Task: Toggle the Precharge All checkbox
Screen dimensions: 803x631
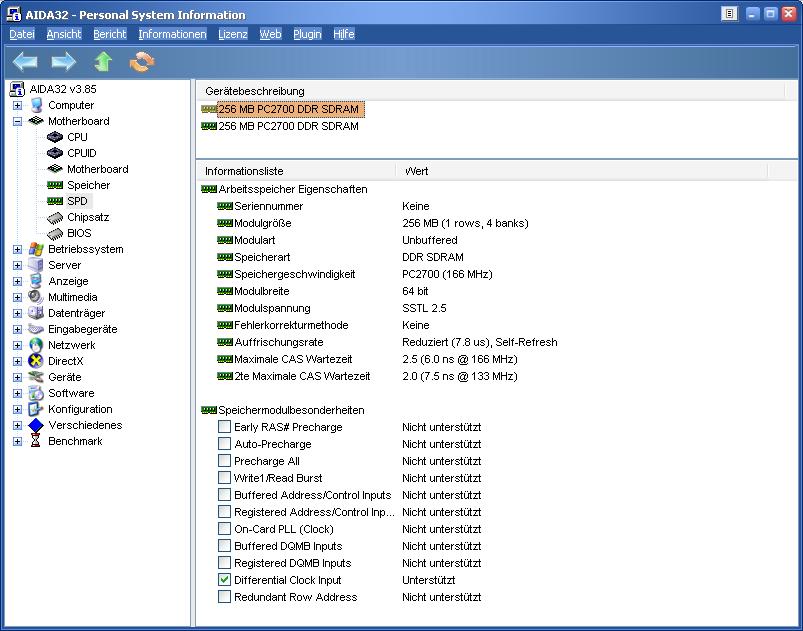Action: point(224,460)
